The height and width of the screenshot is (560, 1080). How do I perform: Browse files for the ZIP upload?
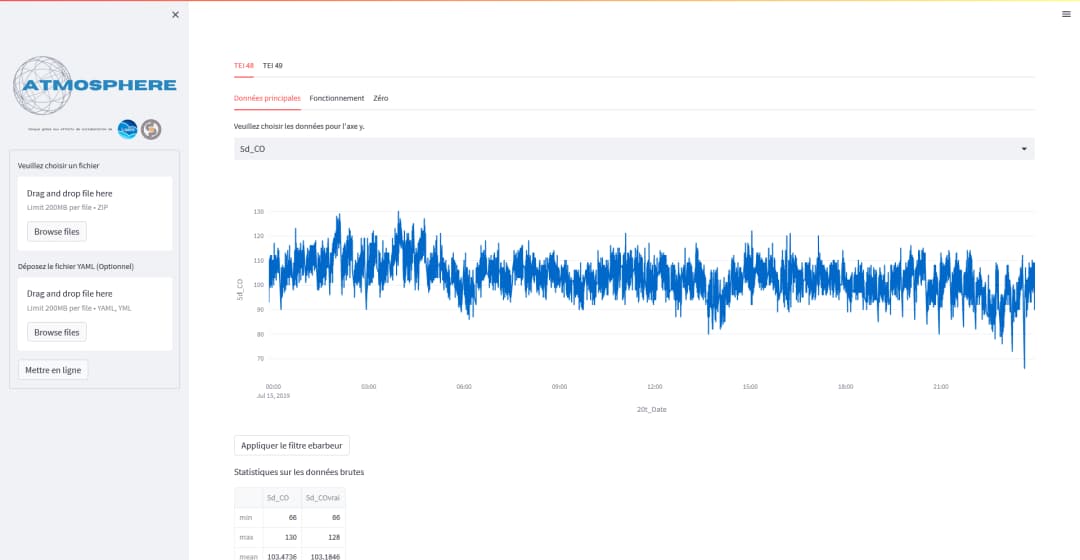(56, 231)
